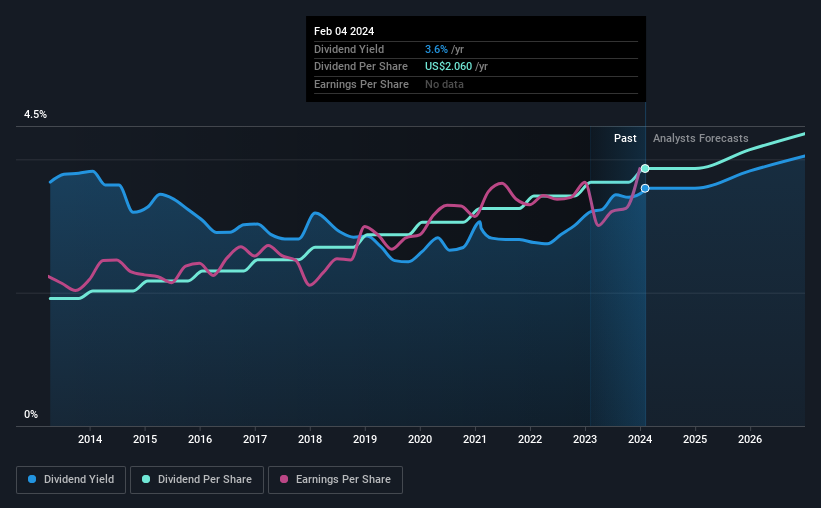Click the 'Past' region label
Image resolution: width=821 pixels, height=508 pixels.
coord(625,138)
